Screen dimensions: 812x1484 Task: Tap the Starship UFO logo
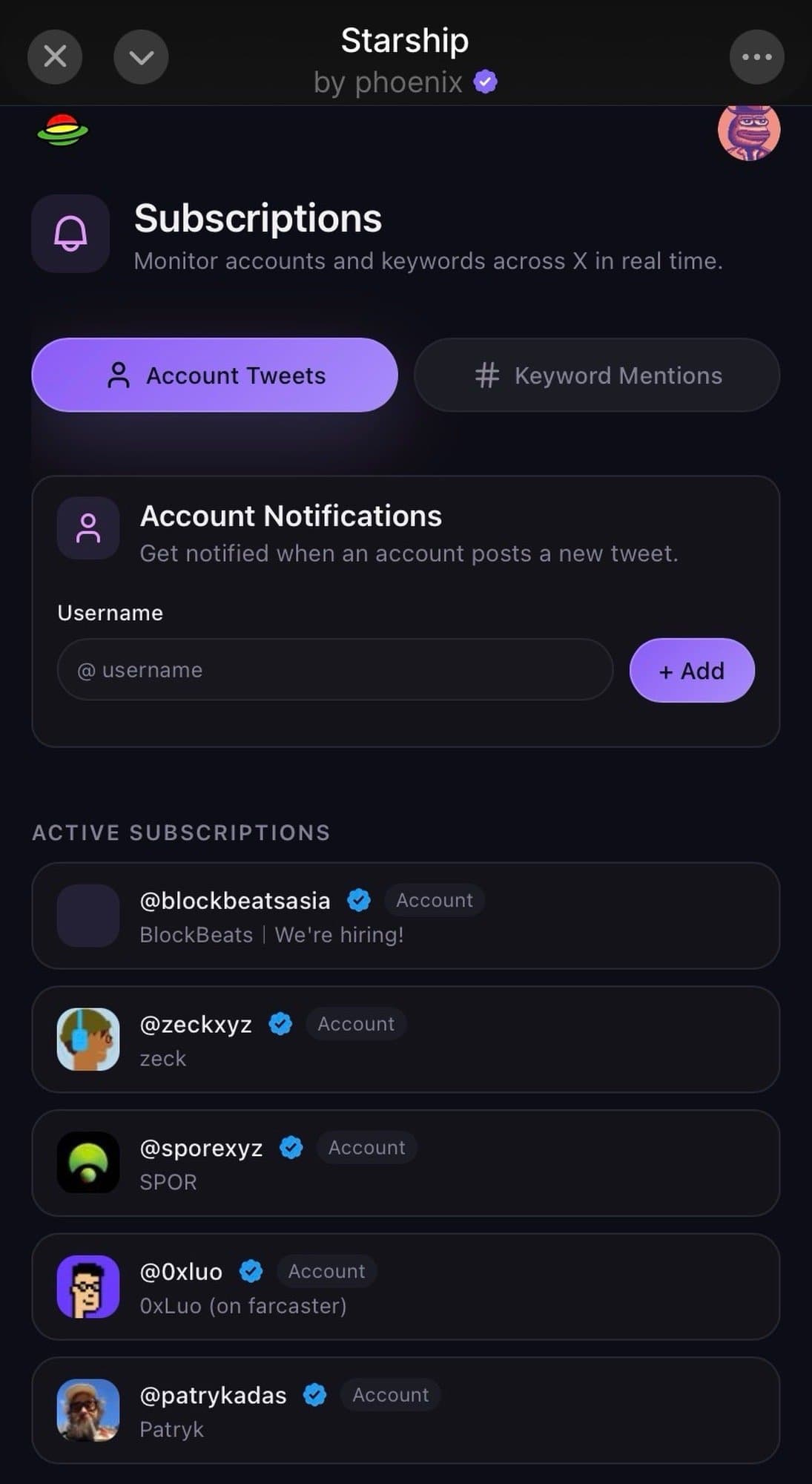63,131
